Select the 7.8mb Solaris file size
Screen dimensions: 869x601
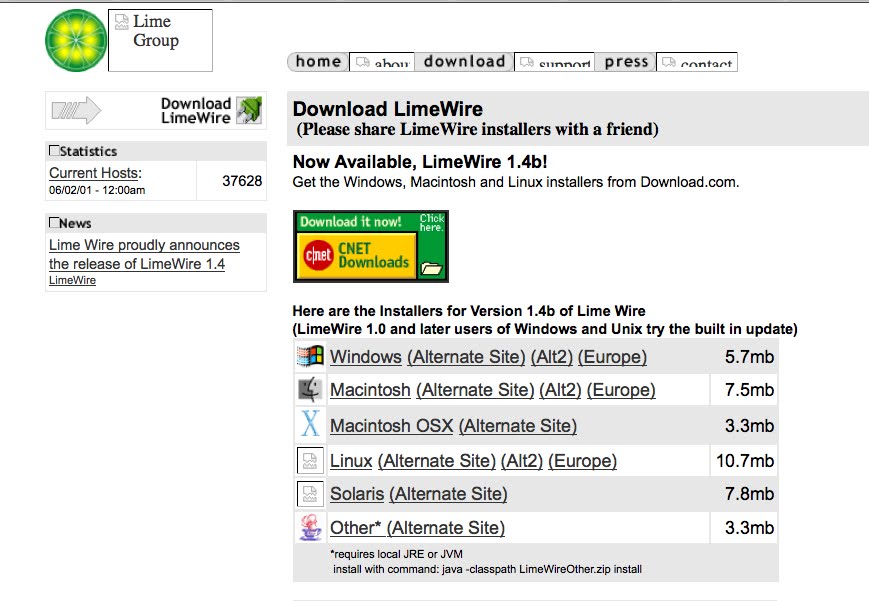pyautogui.click(x=749, y=493)
